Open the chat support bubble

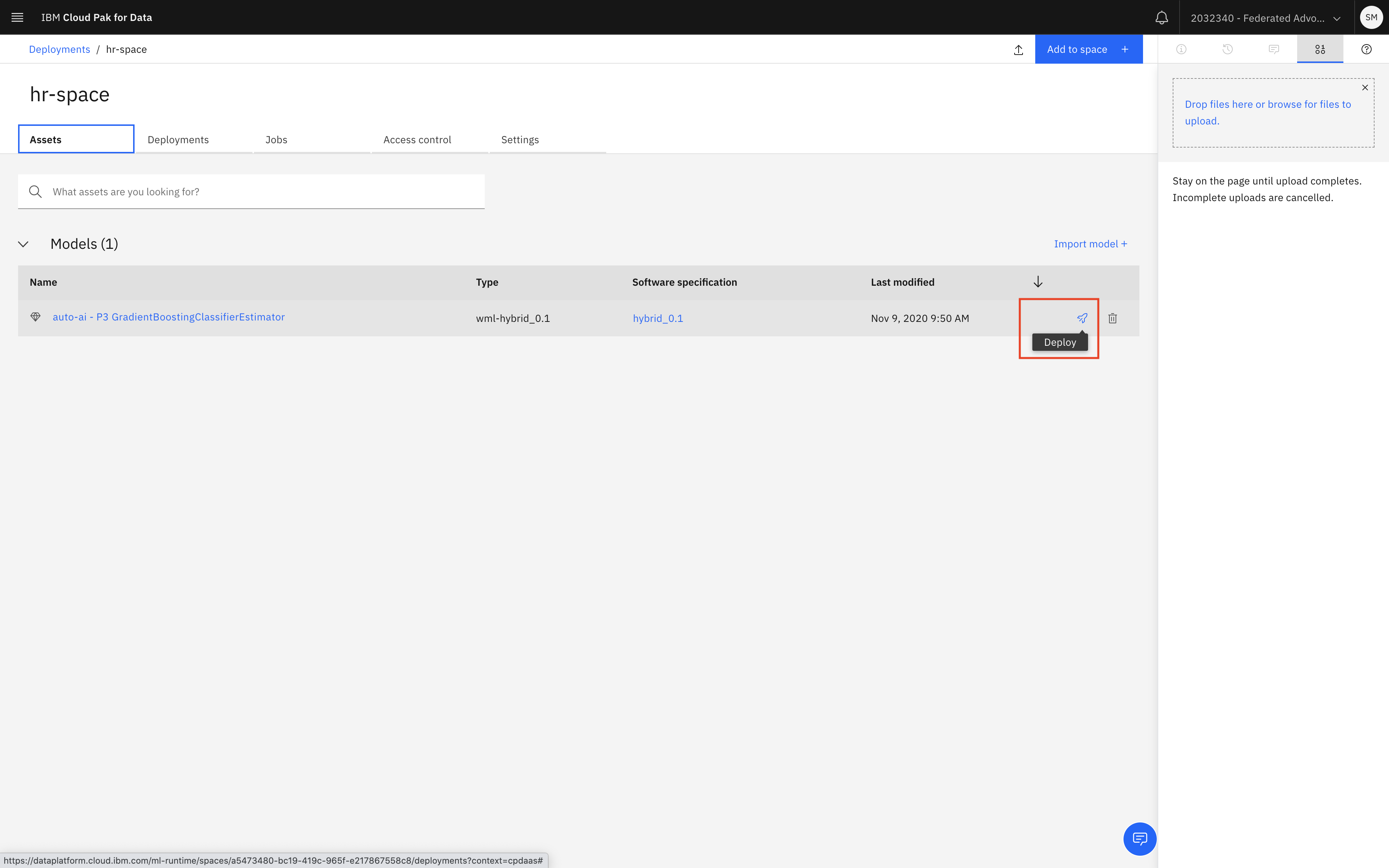pos(1139,839)
